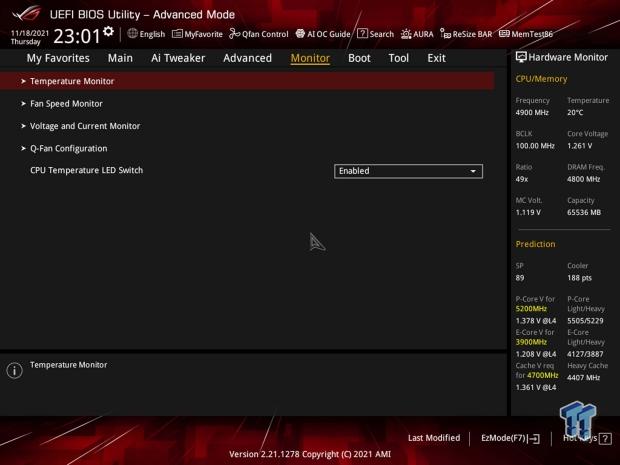620x465 pixels.
Task: Click the English language label
Action: pos(152,34)
